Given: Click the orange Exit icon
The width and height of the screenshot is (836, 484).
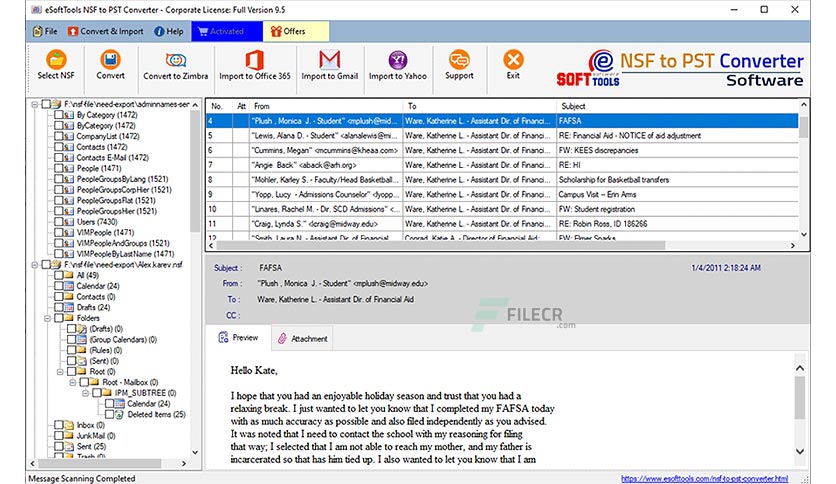Looking at the screenshot, I should tap(513, 59).
